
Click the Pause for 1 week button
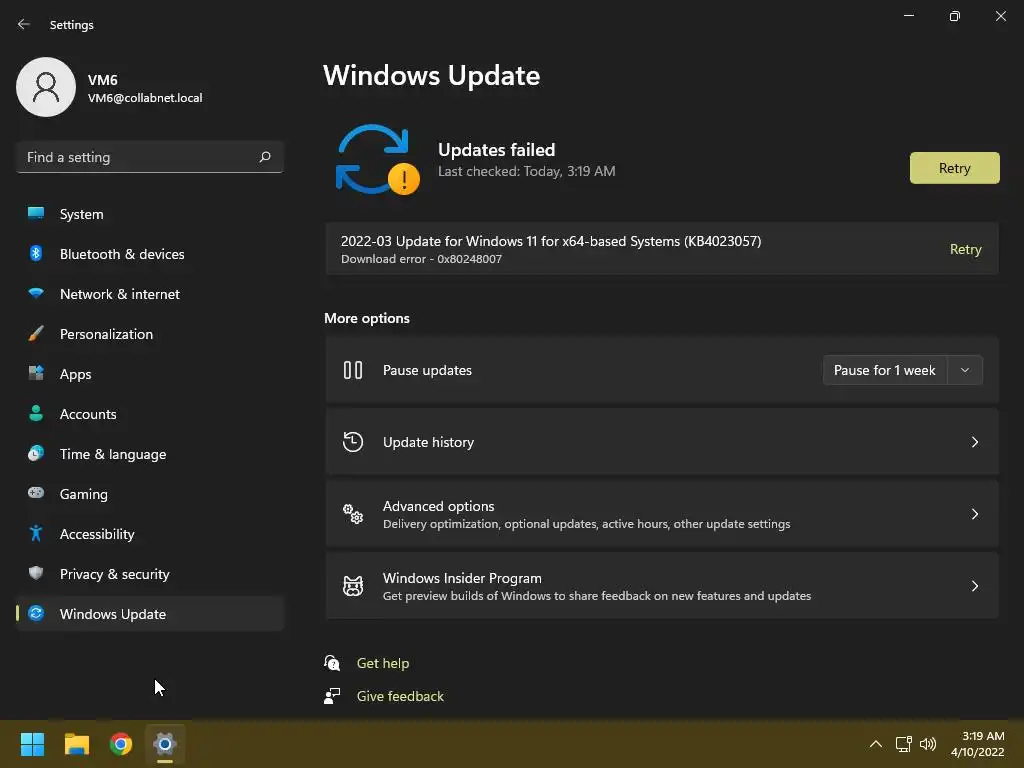tap(884, 370)
